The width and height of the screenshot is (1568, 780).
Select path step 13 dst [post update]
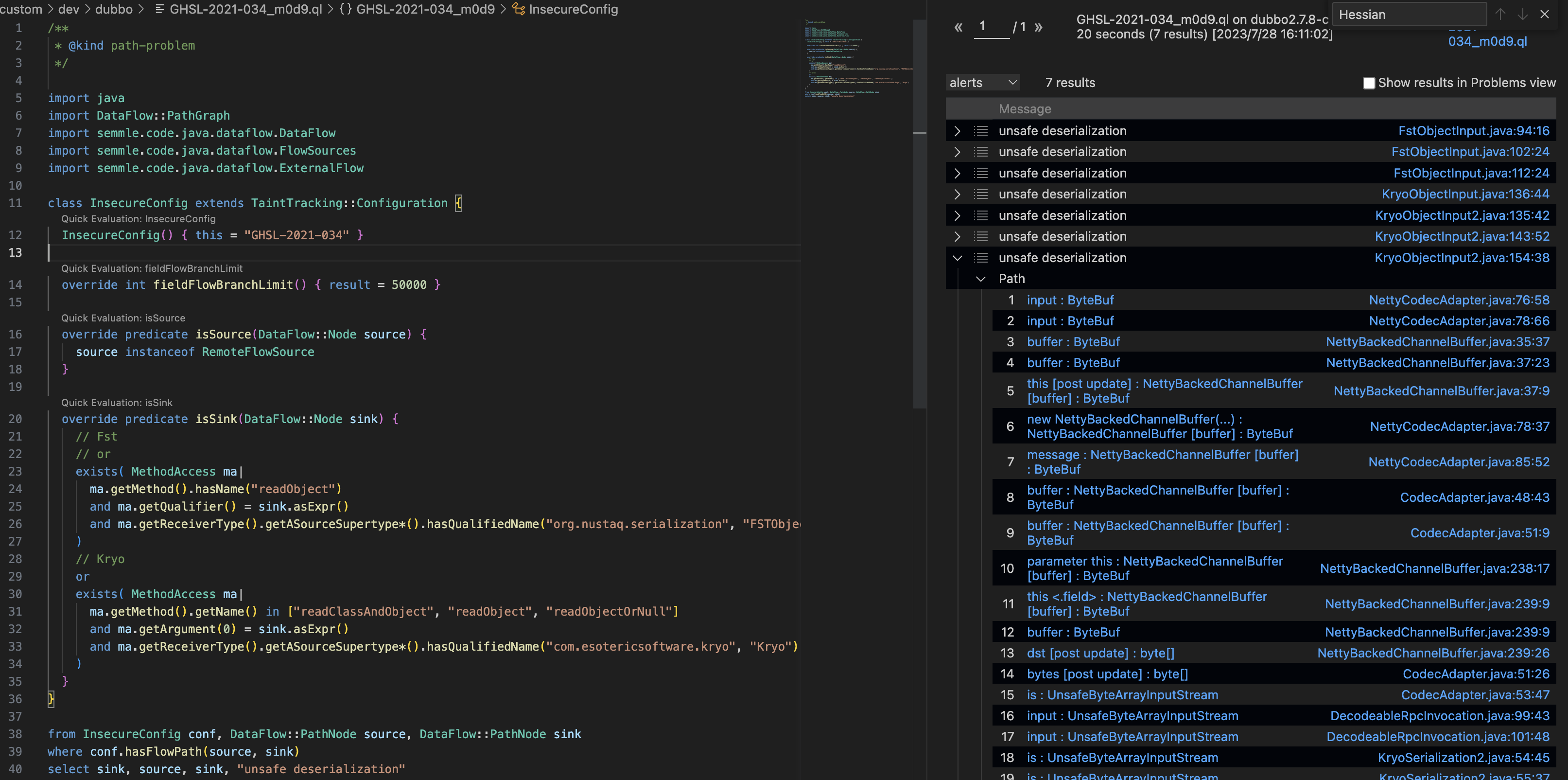(x=1100, y=654)
